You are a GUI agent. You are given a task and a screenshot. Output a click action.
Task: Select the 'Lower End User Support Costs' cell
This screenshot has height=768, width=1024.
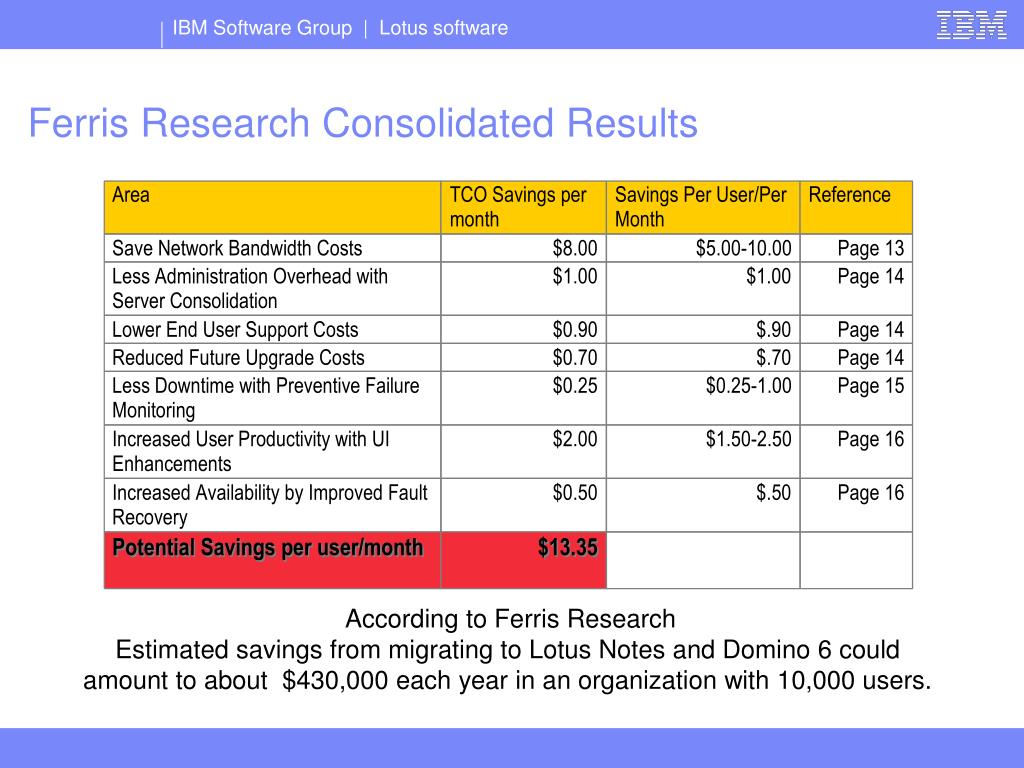point(272,330)
